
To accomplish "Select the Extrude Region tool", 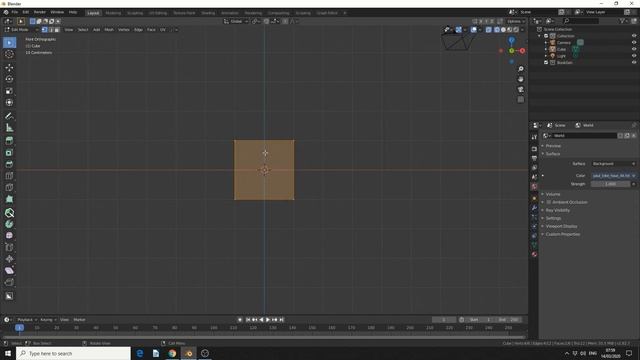I will pos(9,141).
